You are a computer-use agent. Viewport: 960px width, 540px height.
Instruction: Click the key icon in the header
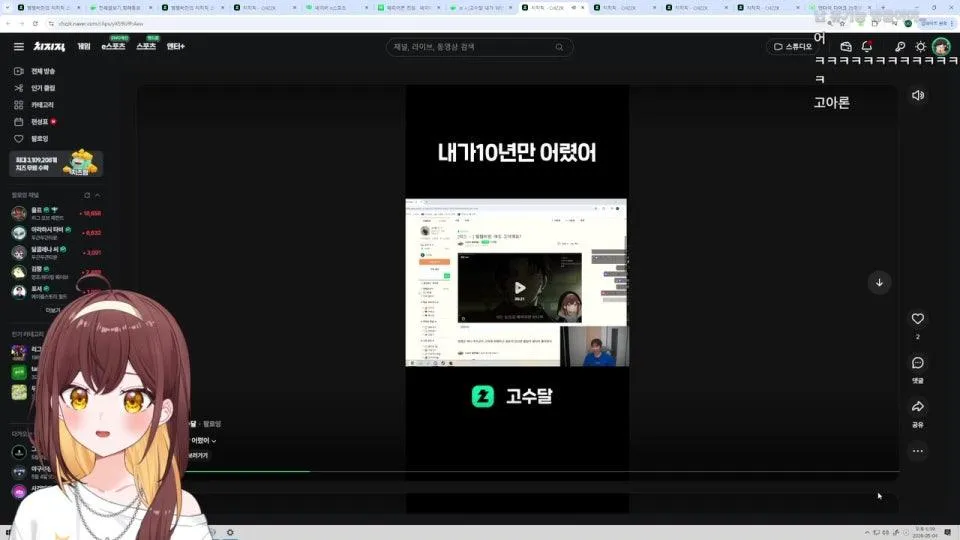(899, 47)
